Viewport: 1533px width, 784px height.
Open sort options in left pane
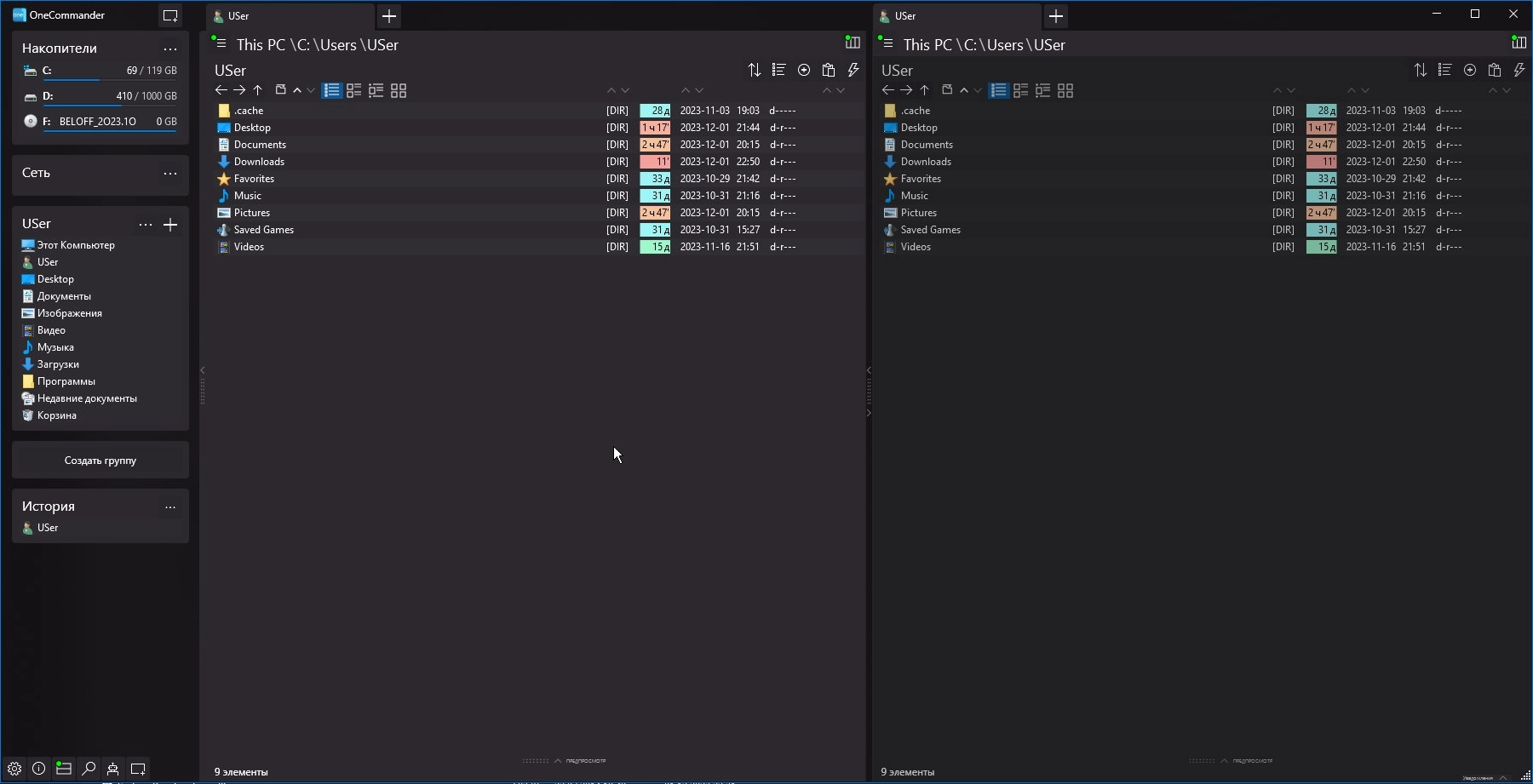point(755,70)
